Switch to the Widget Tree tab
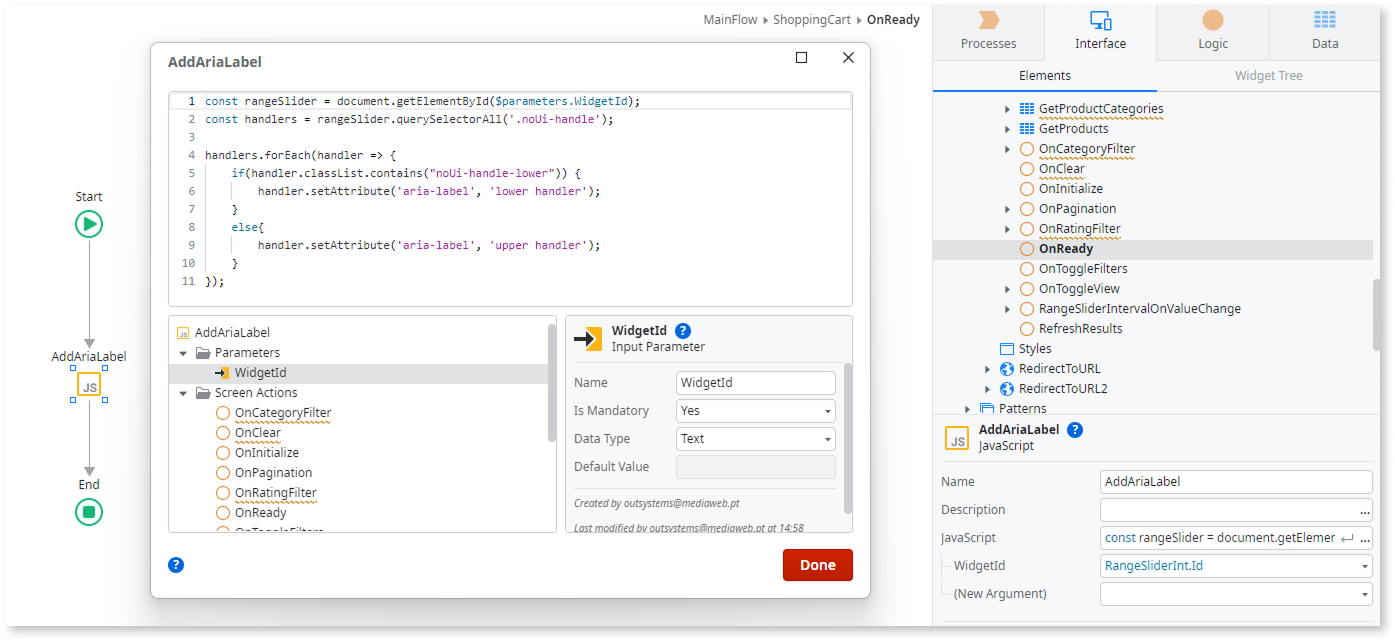This screenshot has width=1395, height=641. (1268, 76)
